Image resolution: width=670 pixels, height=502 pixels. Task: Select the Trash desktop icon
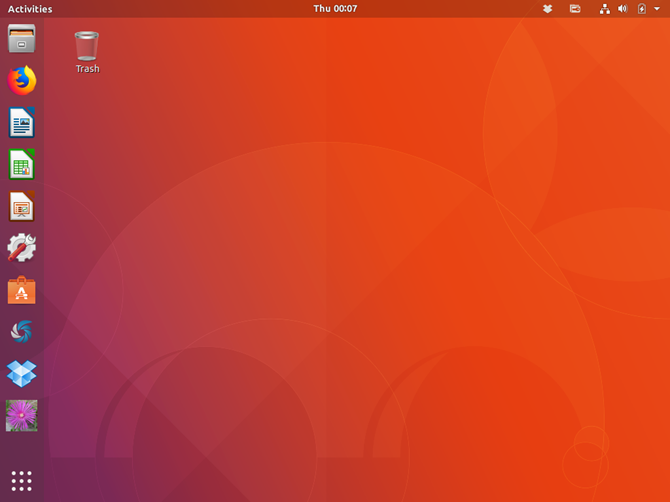click(x=87, y=52)
